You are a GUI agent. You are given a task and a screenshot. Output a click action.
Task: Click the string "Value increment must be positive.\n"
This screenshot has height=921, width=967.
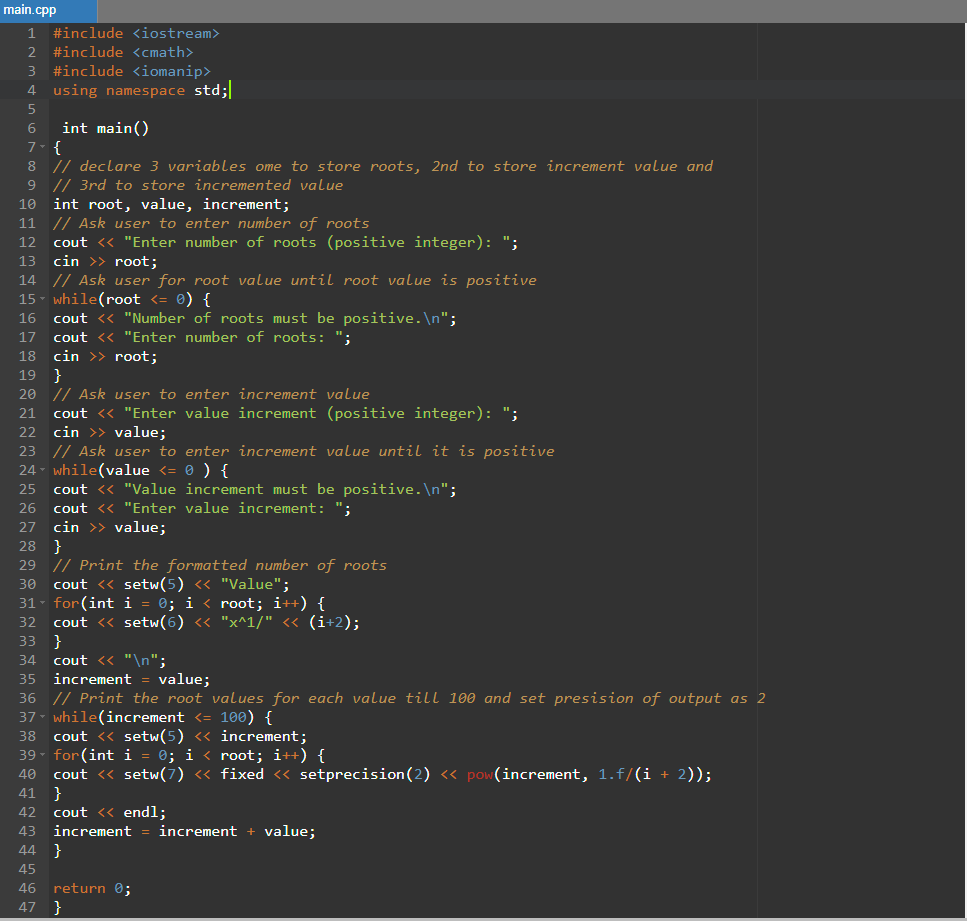286,489
